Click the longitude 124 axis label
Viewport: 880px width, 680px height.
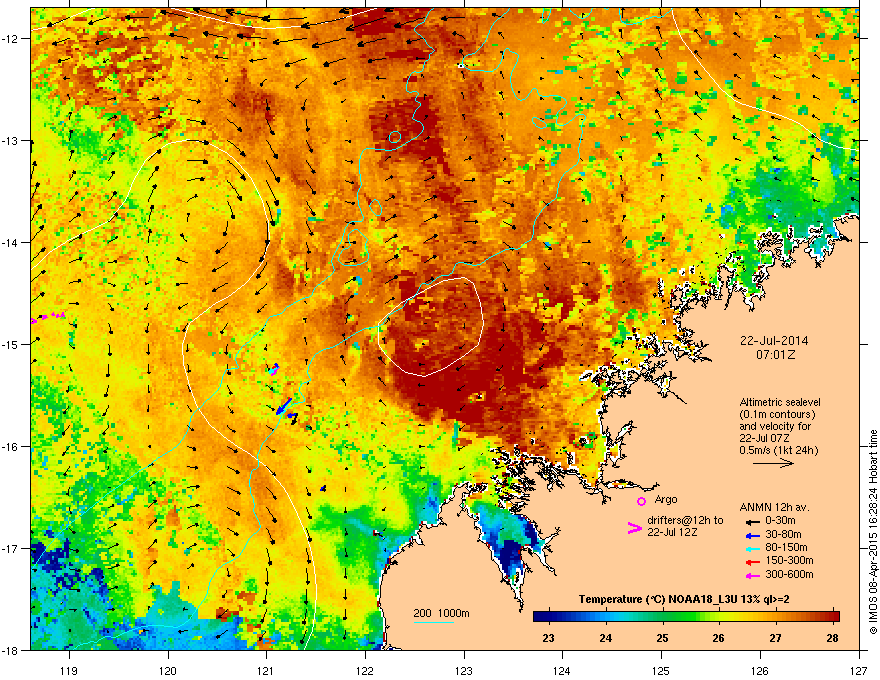click(x=562, y=670)
